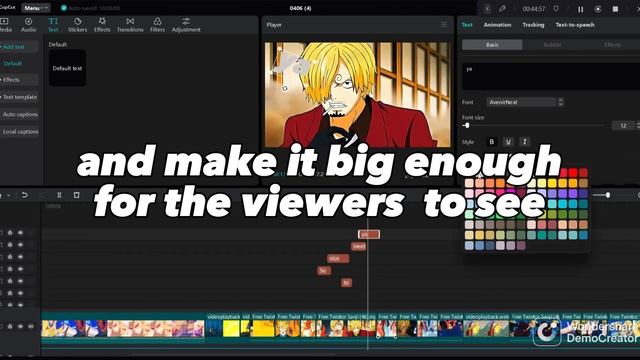Add the Default text preset thumbnail
The image size is (640, 360).
click(67, 68)
